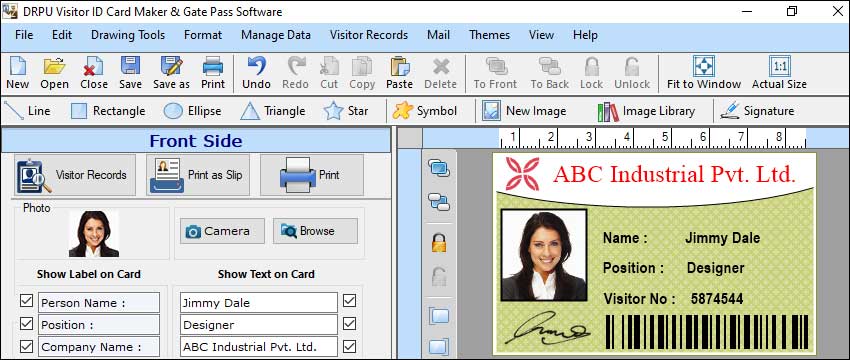Open a file with the Open icon
Image resolution: width=850 pixels, height=360 pixels.
pyautogui.click(x=54, y=73)
